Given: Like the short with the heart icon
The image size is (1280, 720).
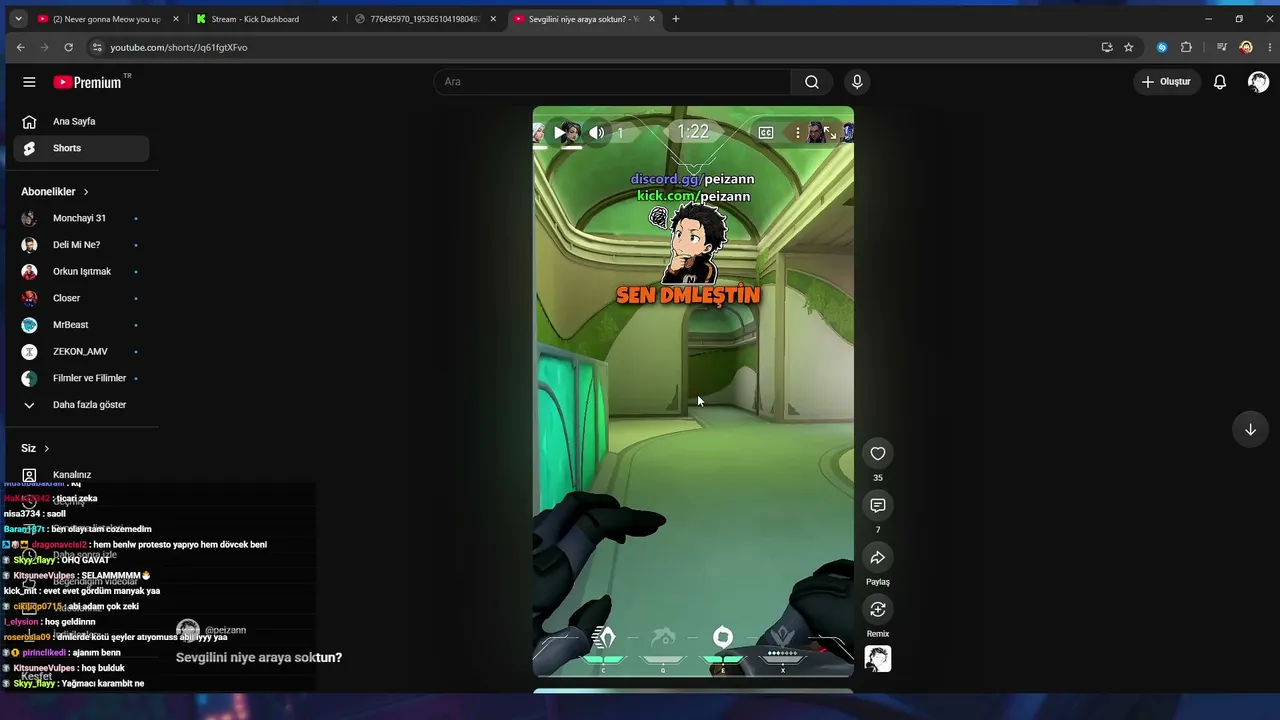Looking at the screenshot, I should pos(878,454).
